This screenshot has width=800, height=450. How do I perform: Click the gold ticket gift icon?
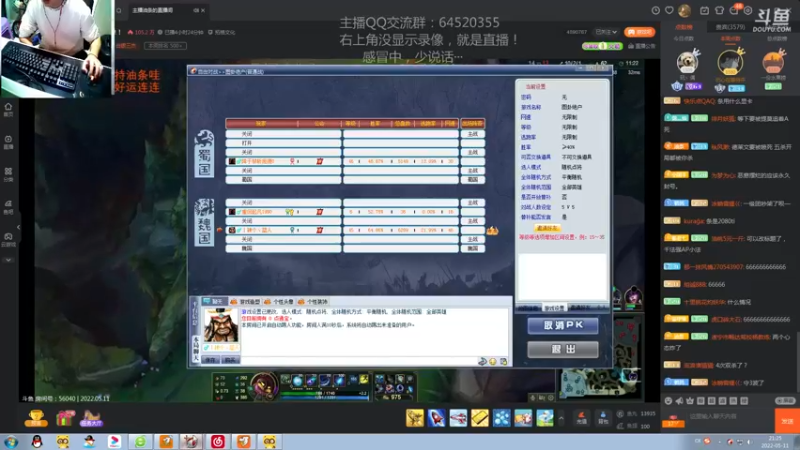coord(480,418)
